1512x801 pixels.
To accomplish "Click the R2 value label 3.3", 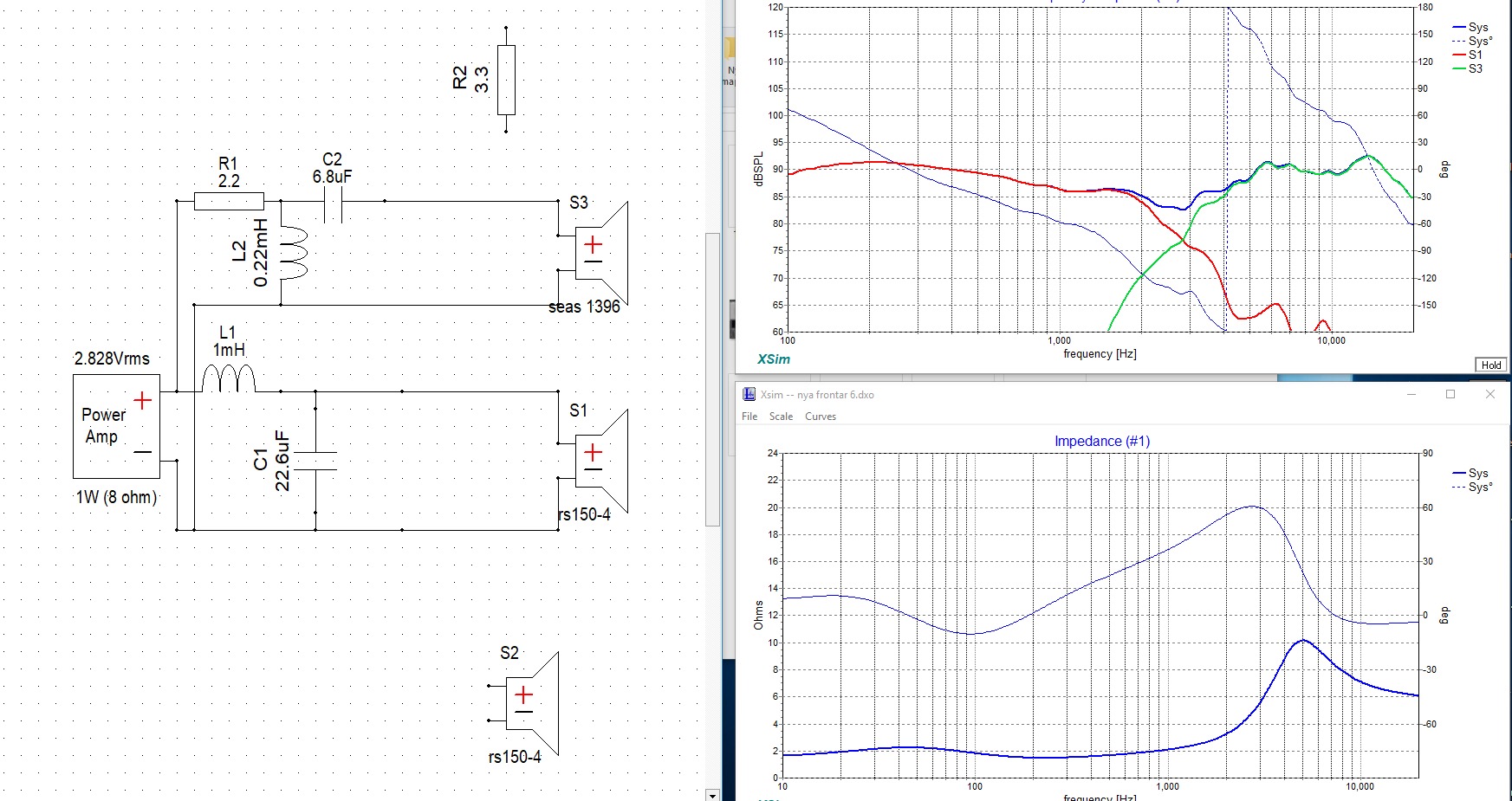I will click(482, 80).
